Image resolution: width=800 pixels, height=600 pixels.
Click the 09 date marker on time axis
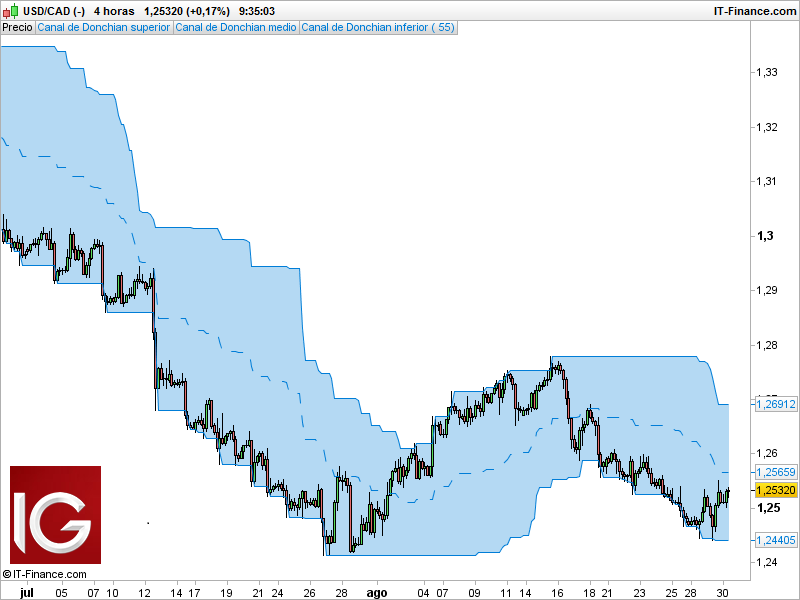tap(474, 593)
